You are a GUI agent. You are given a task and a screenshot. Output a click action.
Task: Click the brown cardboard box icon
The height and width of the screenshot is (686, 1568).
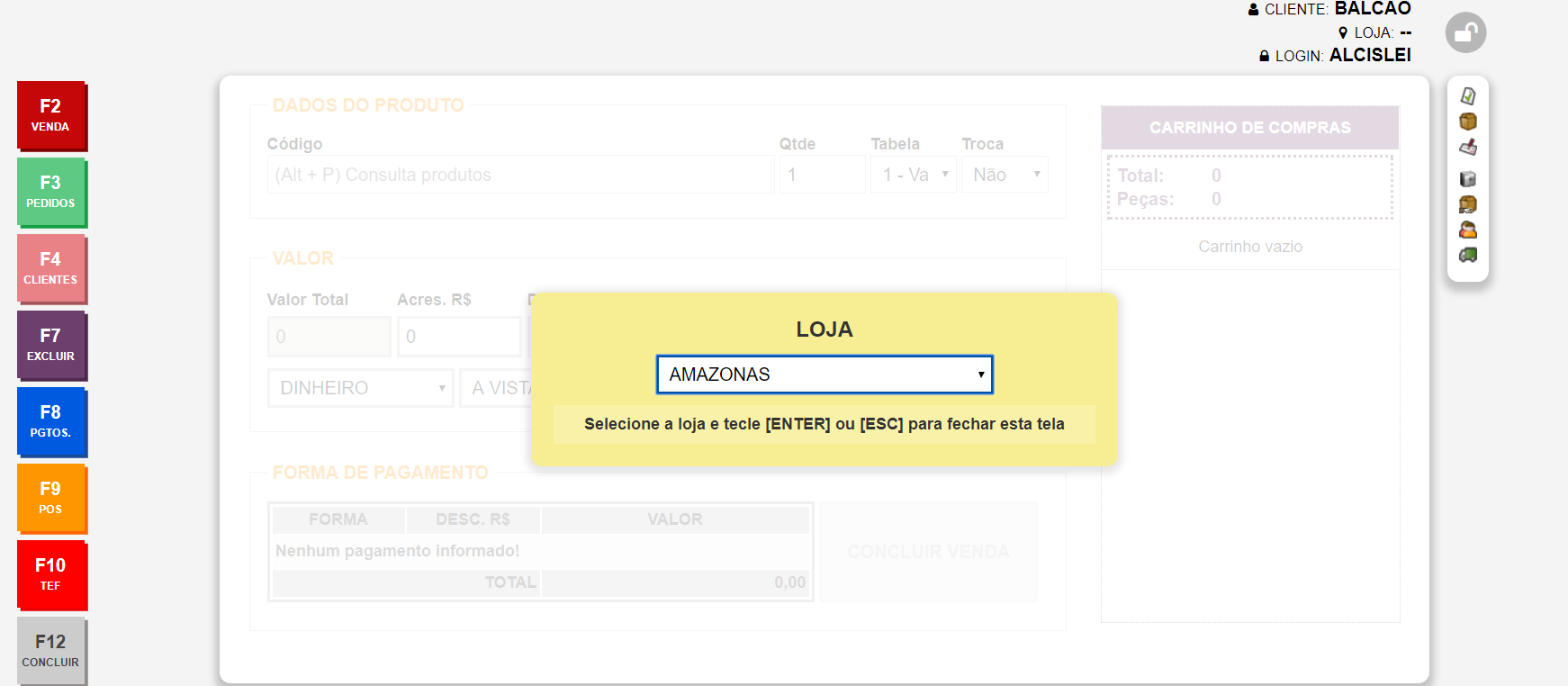tap(1468, 121)
